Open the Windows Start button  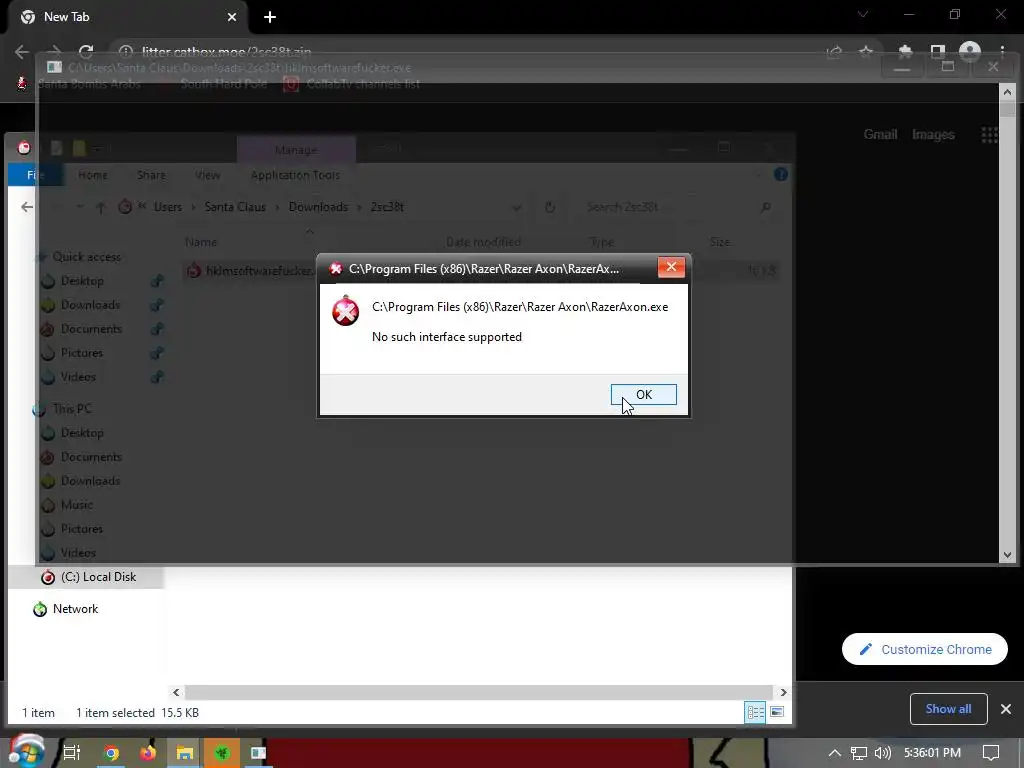pyautogui.click(x=26, y=752)
